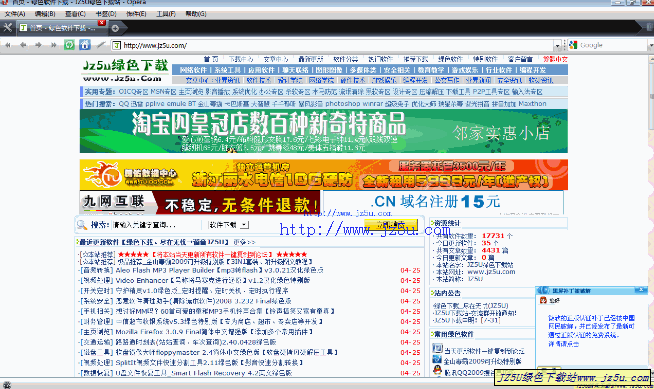Image resolution: width=654 pixels, height=389 pixels.
Task: Click the 九网互联 banner ad
Action: coord(200,203)
